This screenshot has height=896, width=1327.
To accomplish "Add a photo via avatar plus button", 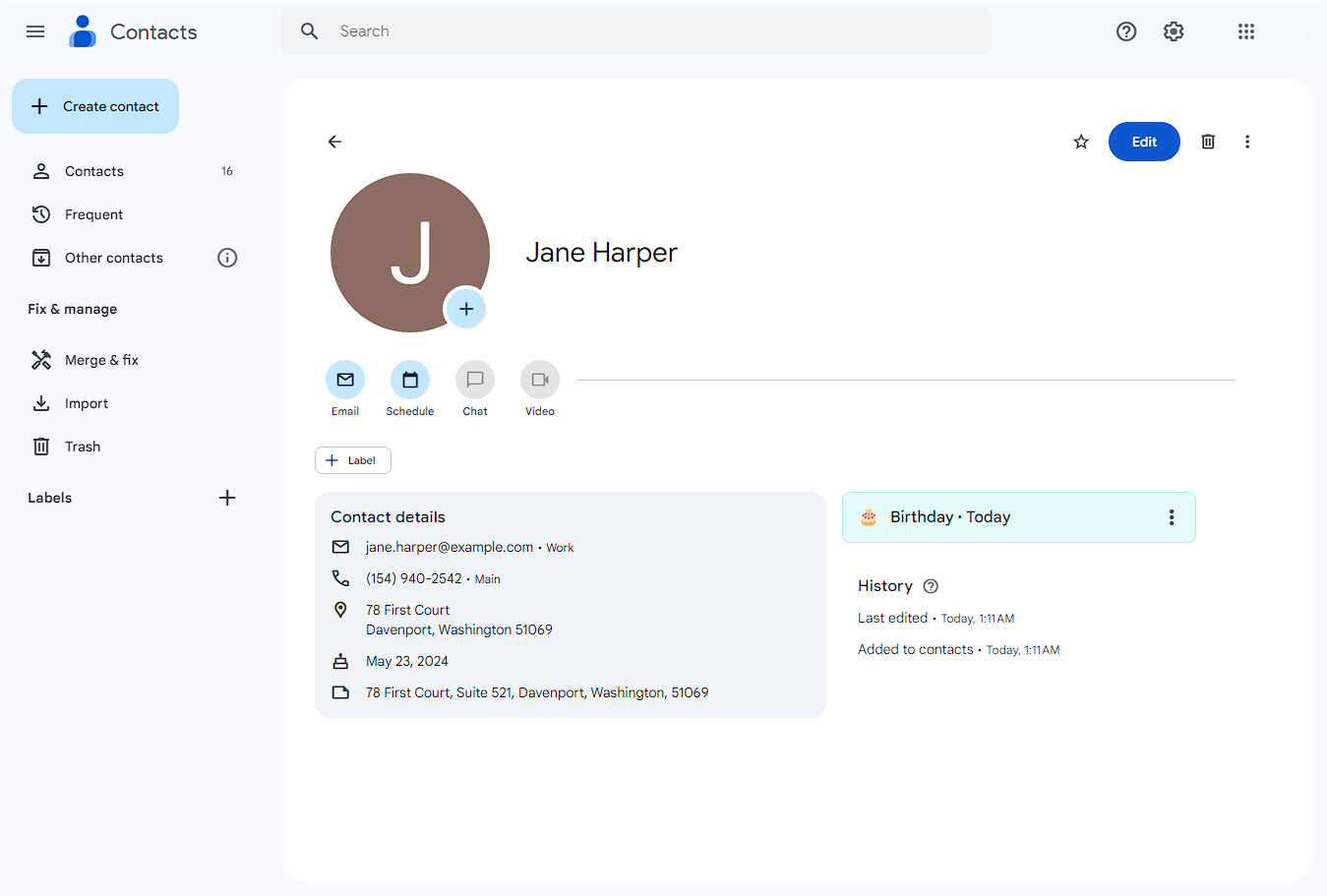I will pos(466,309).
